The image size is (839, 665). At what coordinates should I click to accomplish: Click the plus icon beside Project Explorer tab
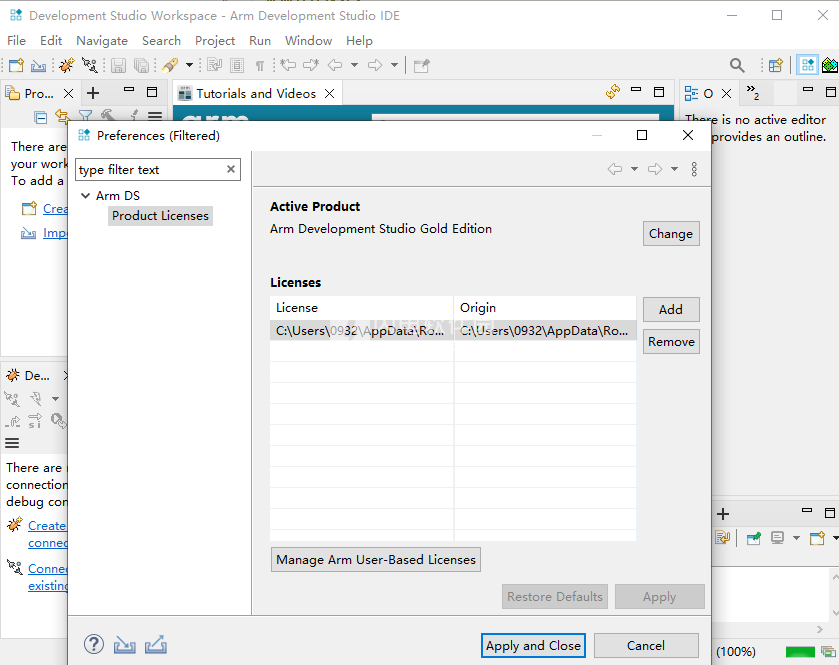pyautogui.click(x=93, y=93)
